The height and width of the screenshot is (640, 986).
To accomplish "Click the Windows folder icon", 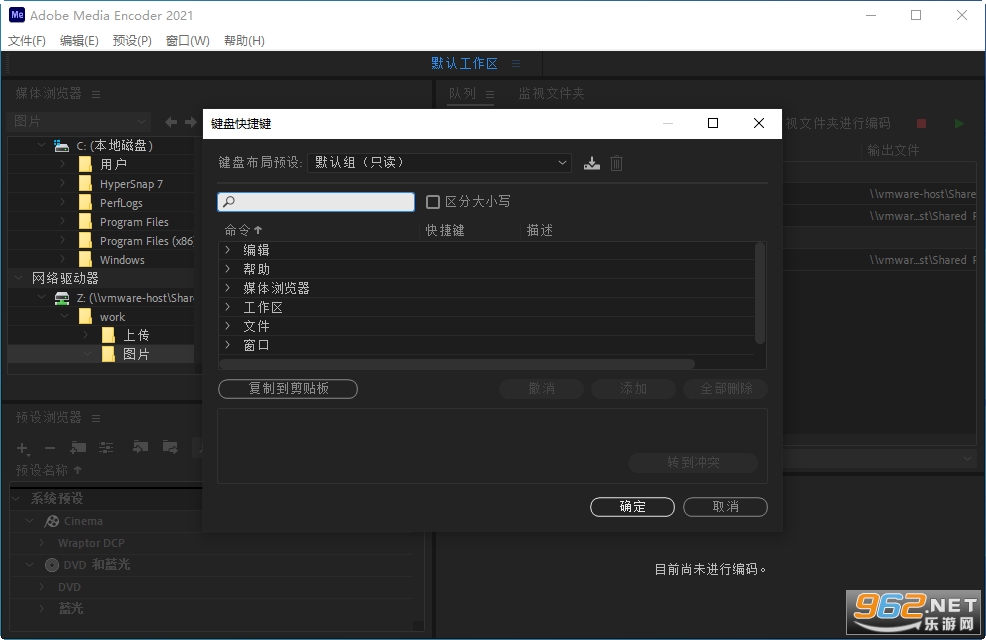I will point(86,260).
